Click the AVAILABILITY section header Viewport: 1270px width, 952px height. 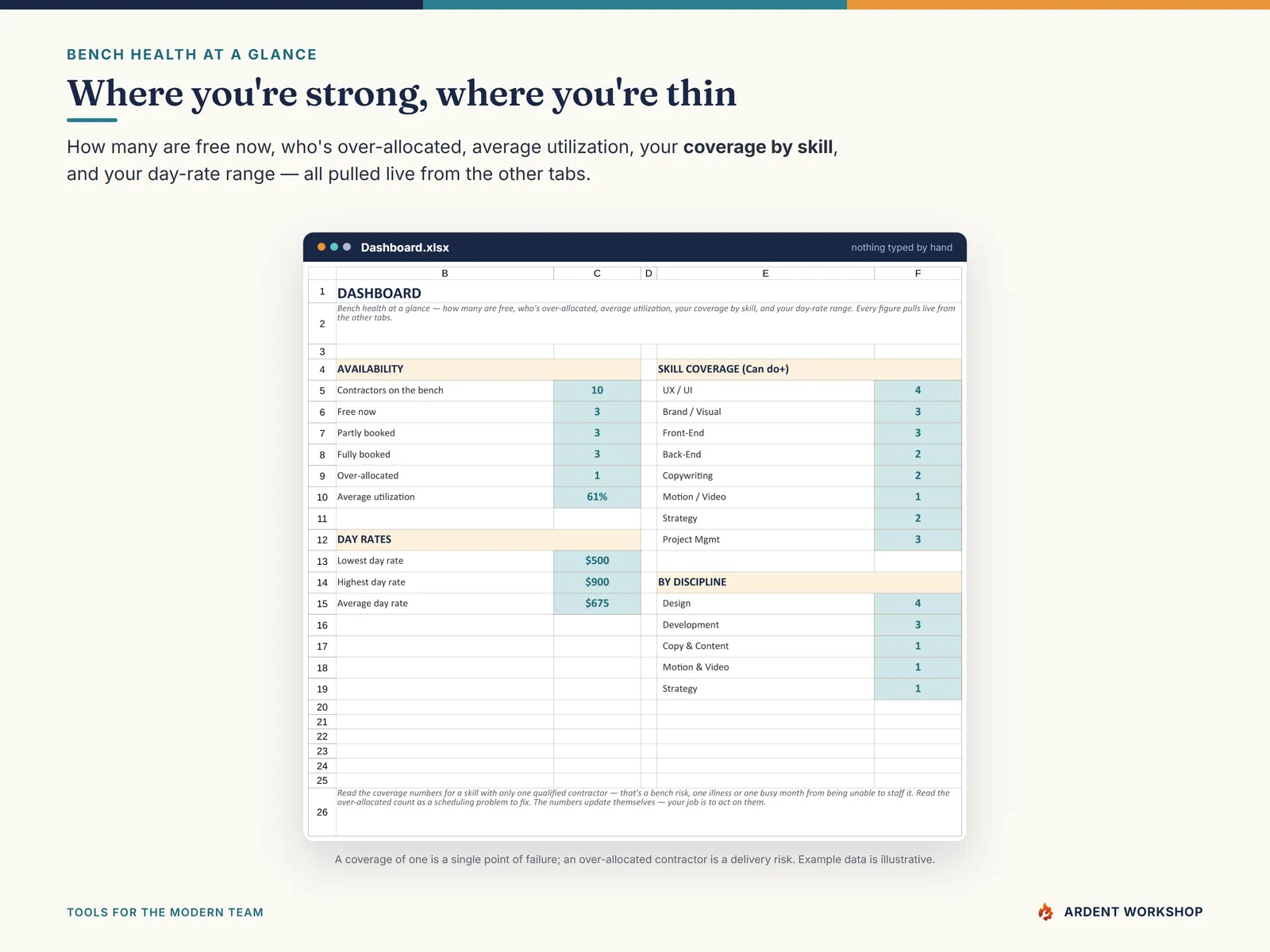point(488,369)
